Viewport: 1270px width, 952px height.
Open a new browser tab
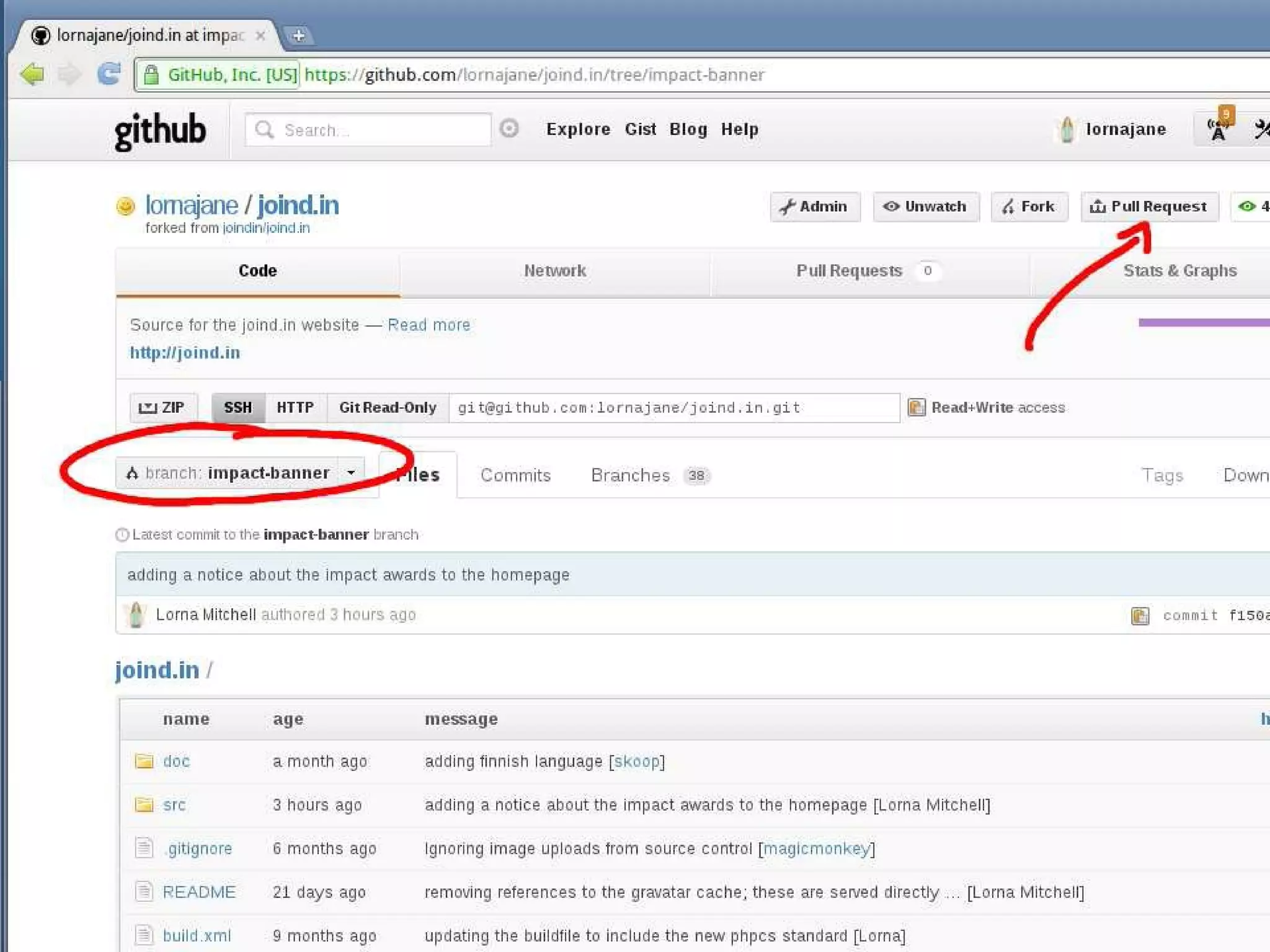coord(298,36)
